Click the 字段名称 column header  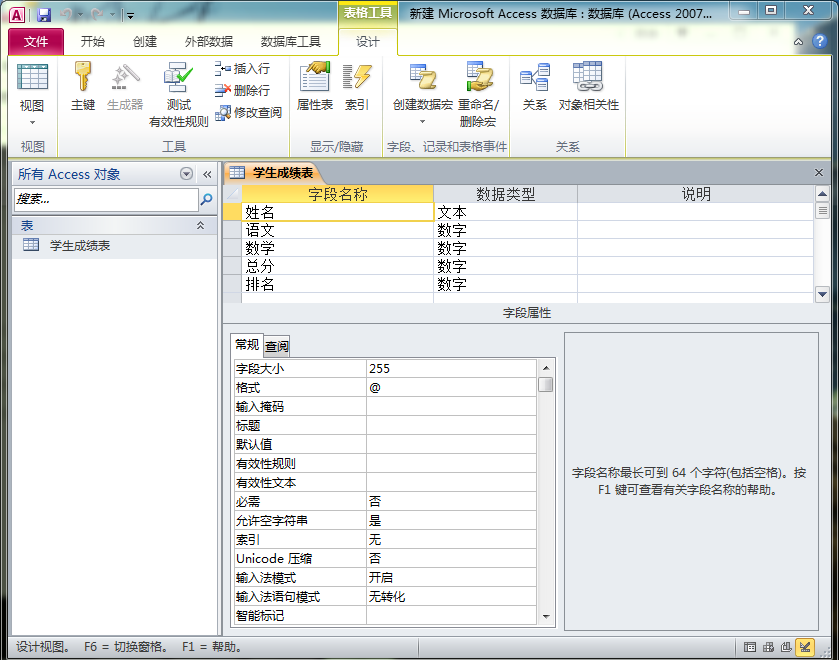(338, 194)
